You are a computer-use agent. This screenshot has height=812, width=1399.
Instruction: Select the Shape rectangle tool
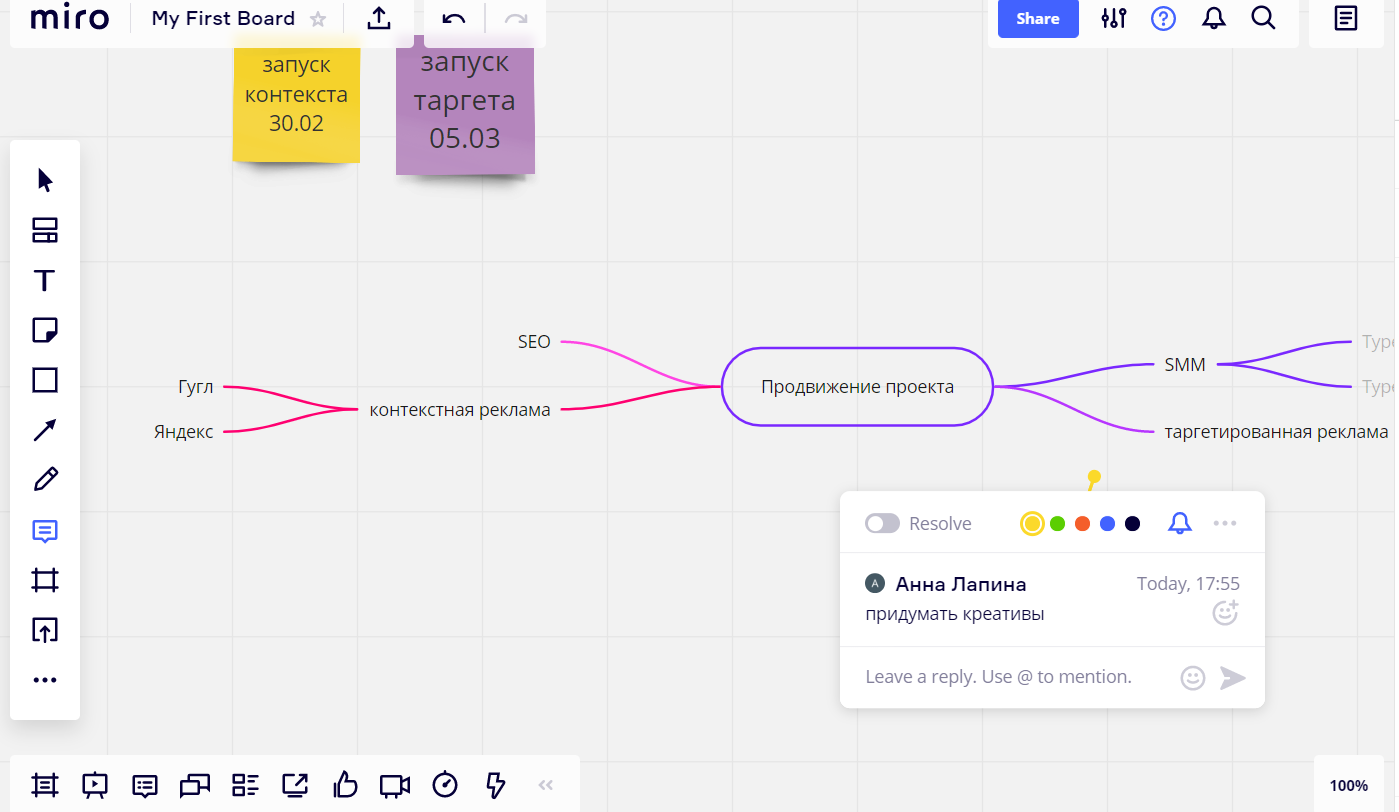pyautogui.click(x=45, y=380)
